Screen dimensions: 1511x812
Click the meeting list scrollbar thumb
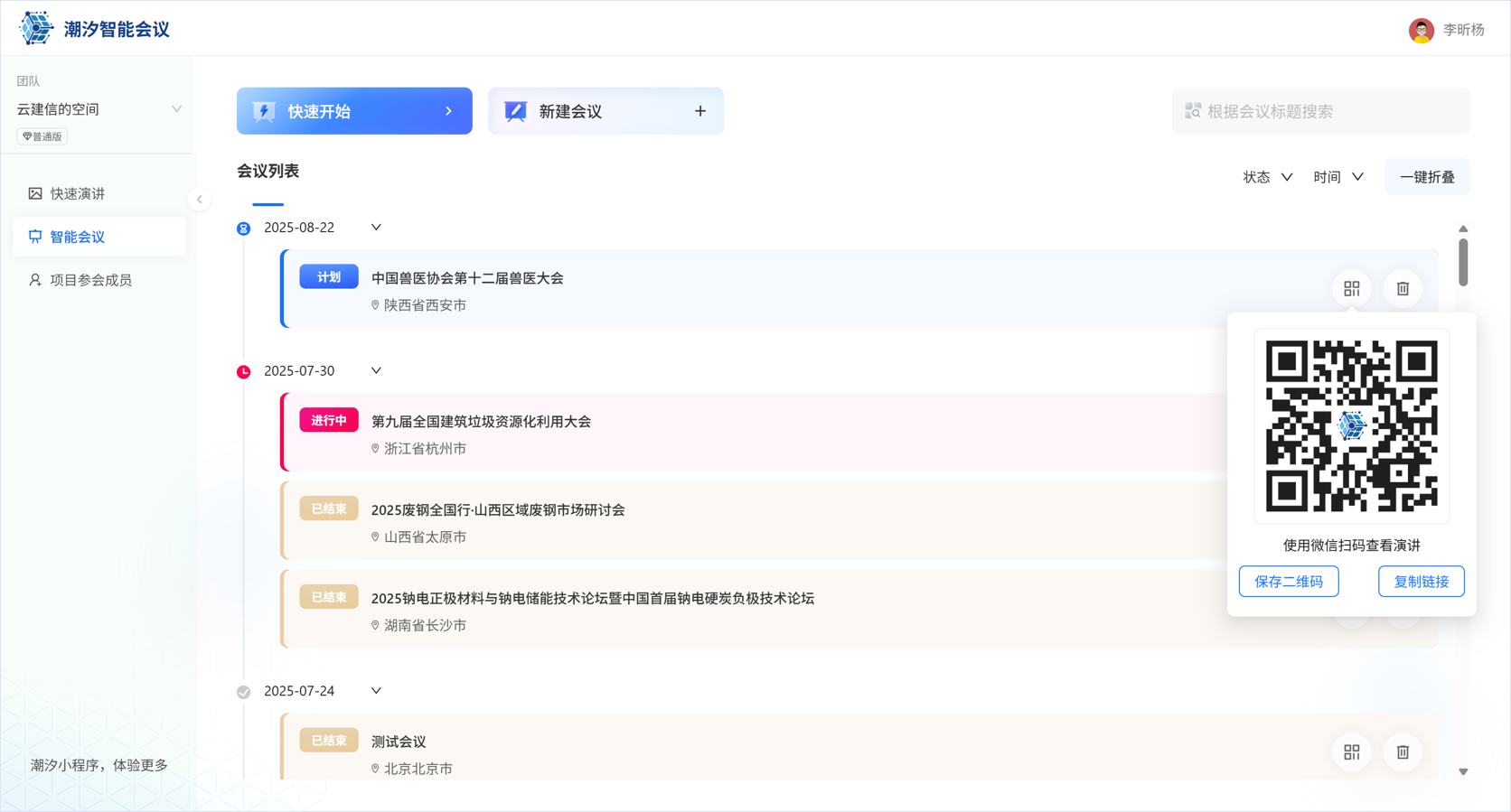pos(1463,262)
